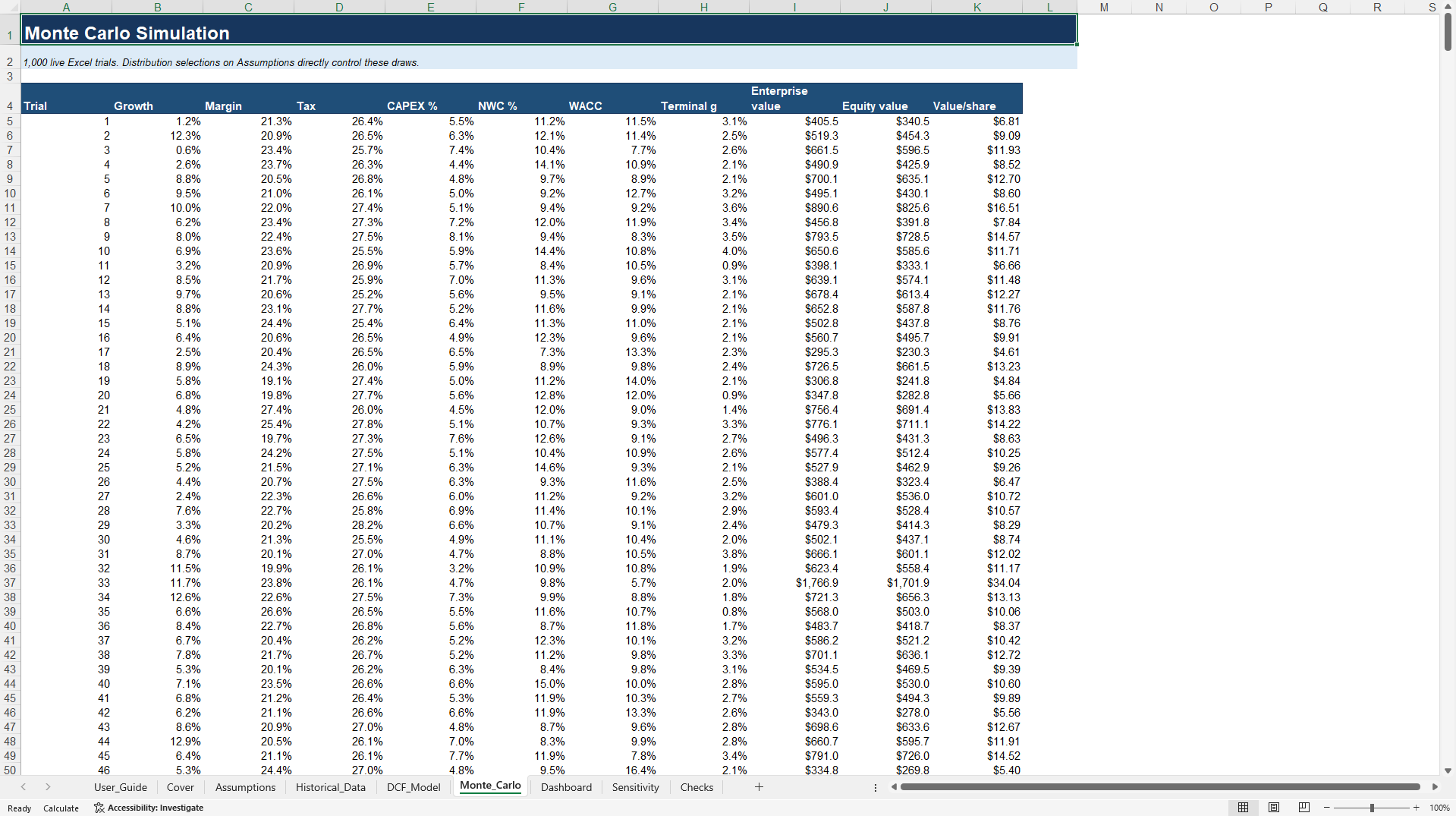Select the Growth header cell
This screenshot has height=816, width=1456.
pyautogui.click(x=157, y=99)
